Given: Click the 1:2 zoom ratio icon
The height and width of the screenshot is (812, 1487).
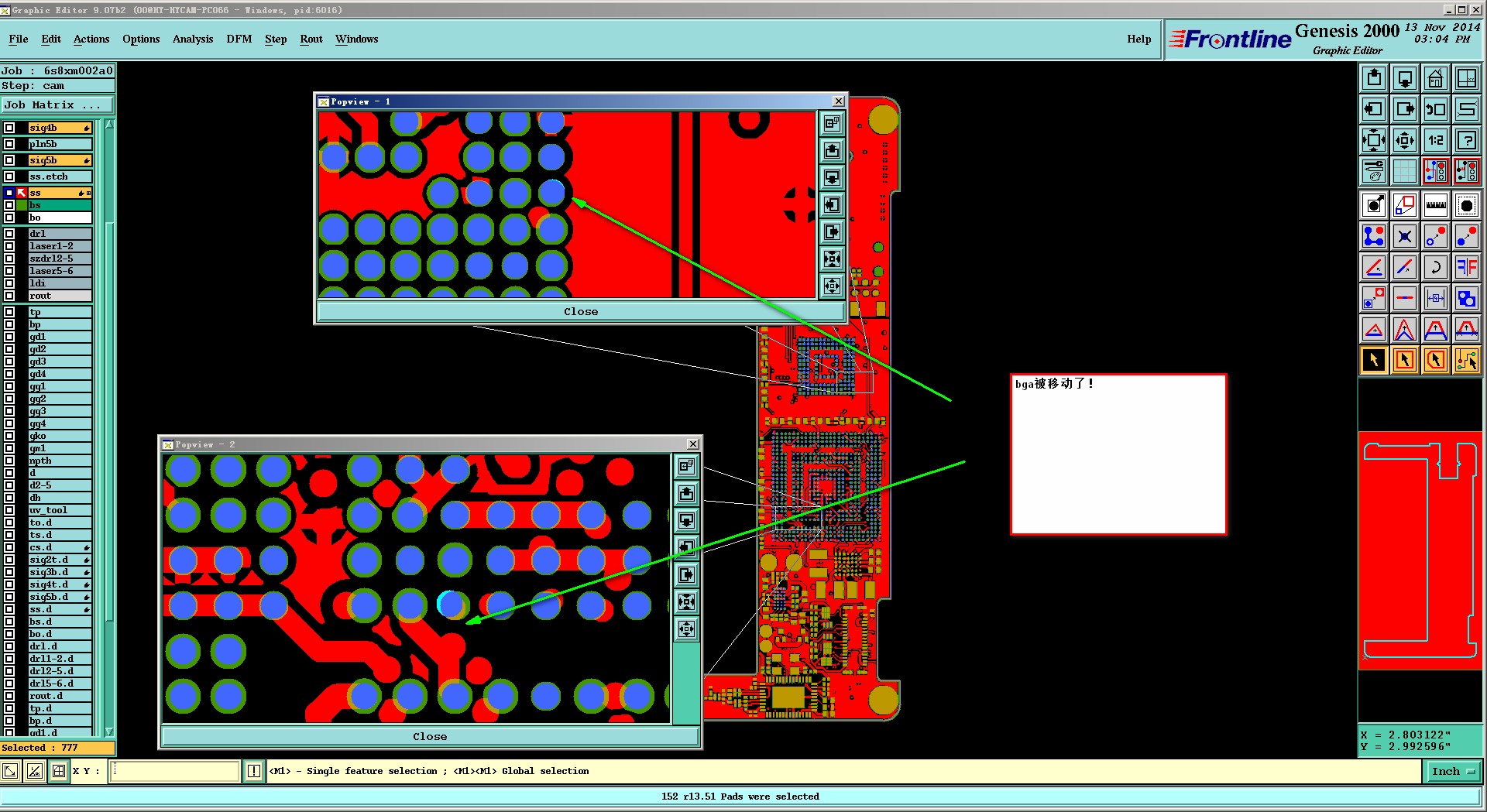Looking at the screenshot, I should tap(1436, 140).
